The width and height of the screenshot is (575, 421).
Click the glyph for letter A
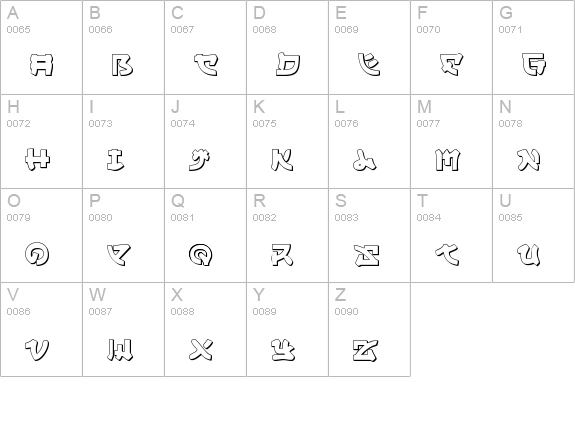41,65
